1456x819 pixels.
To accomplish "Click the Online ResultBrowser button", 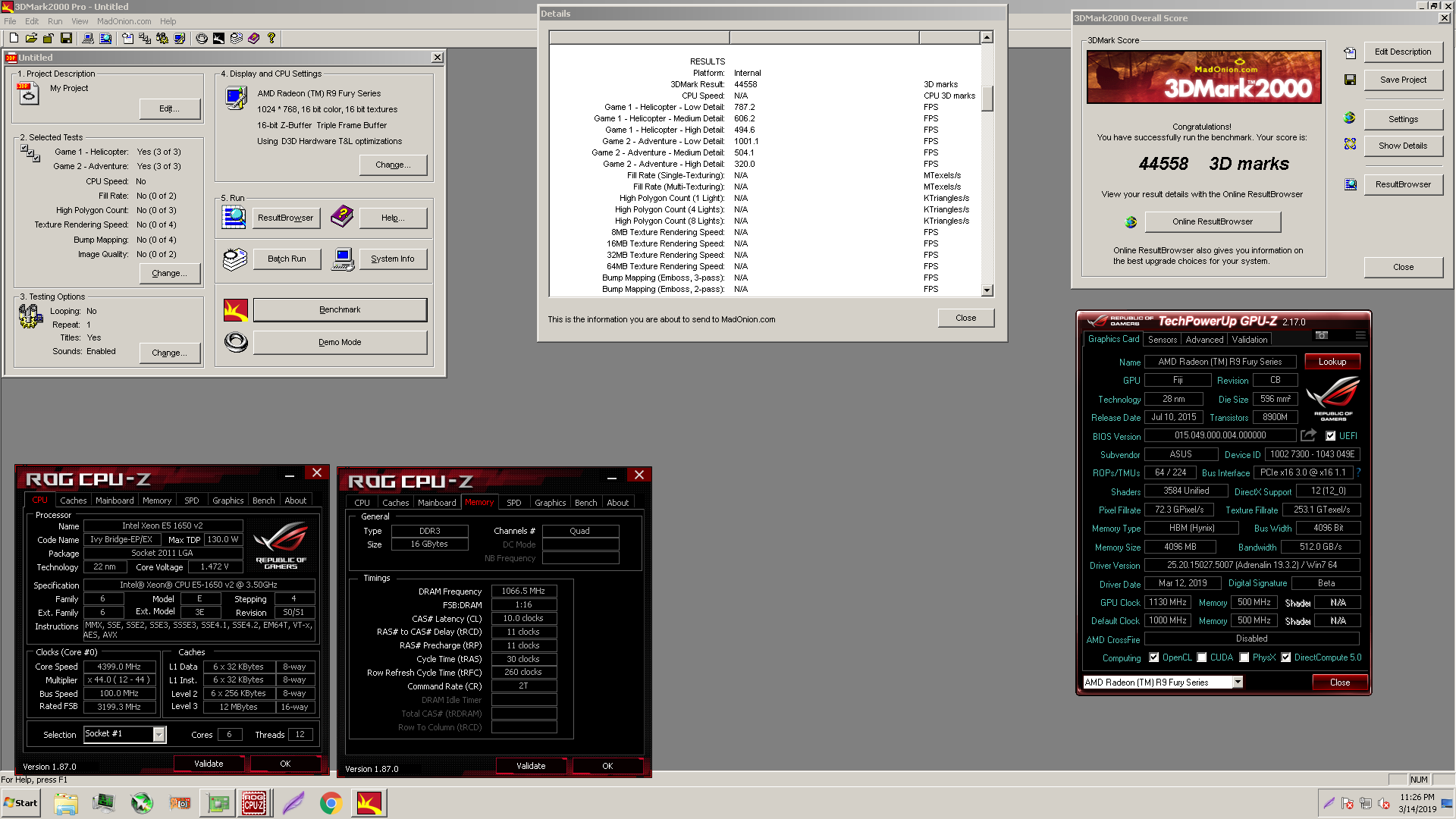I will click(x=1212, y=221).
